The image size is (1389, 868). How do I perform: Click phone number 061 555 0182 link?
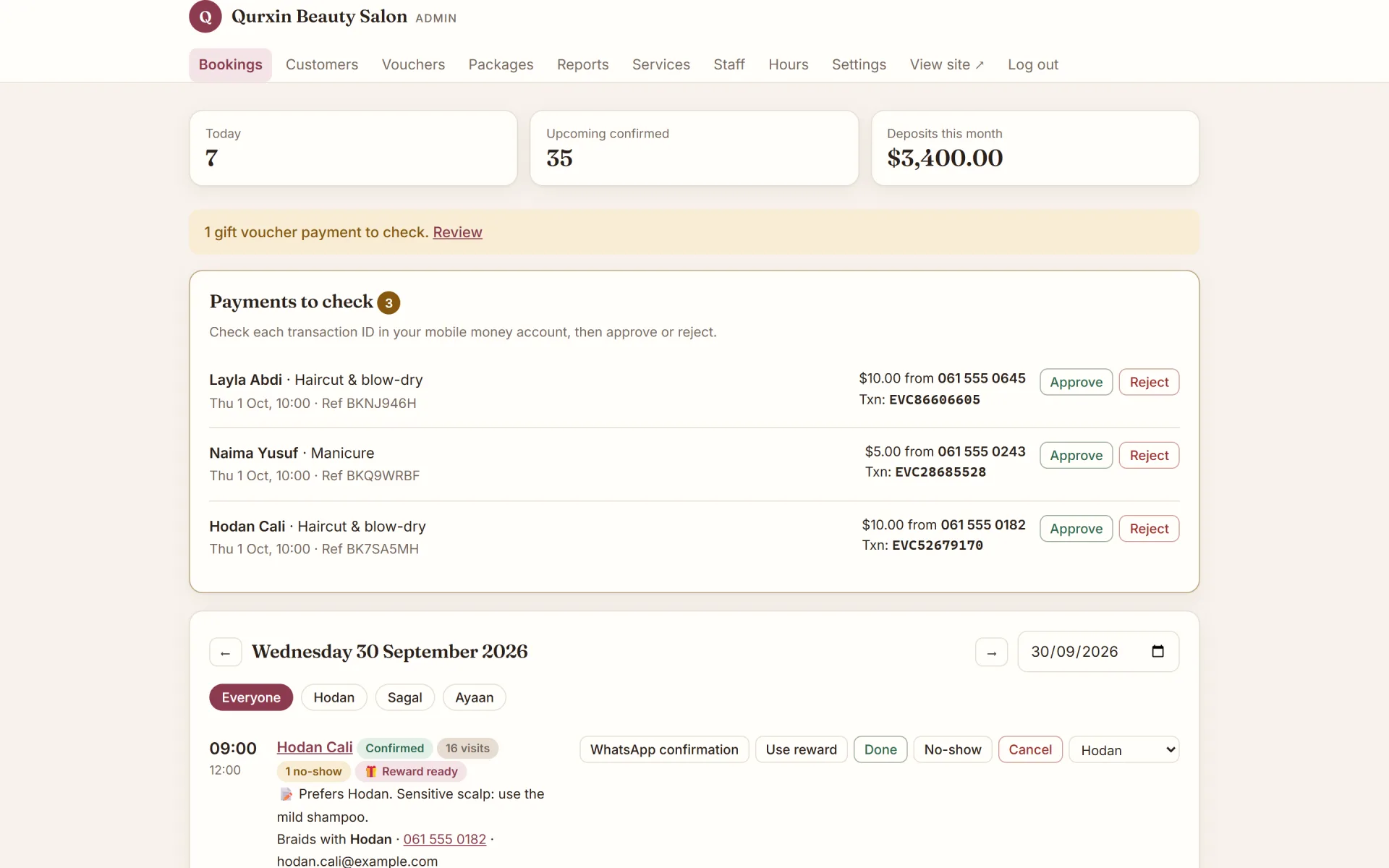point(444,839)
